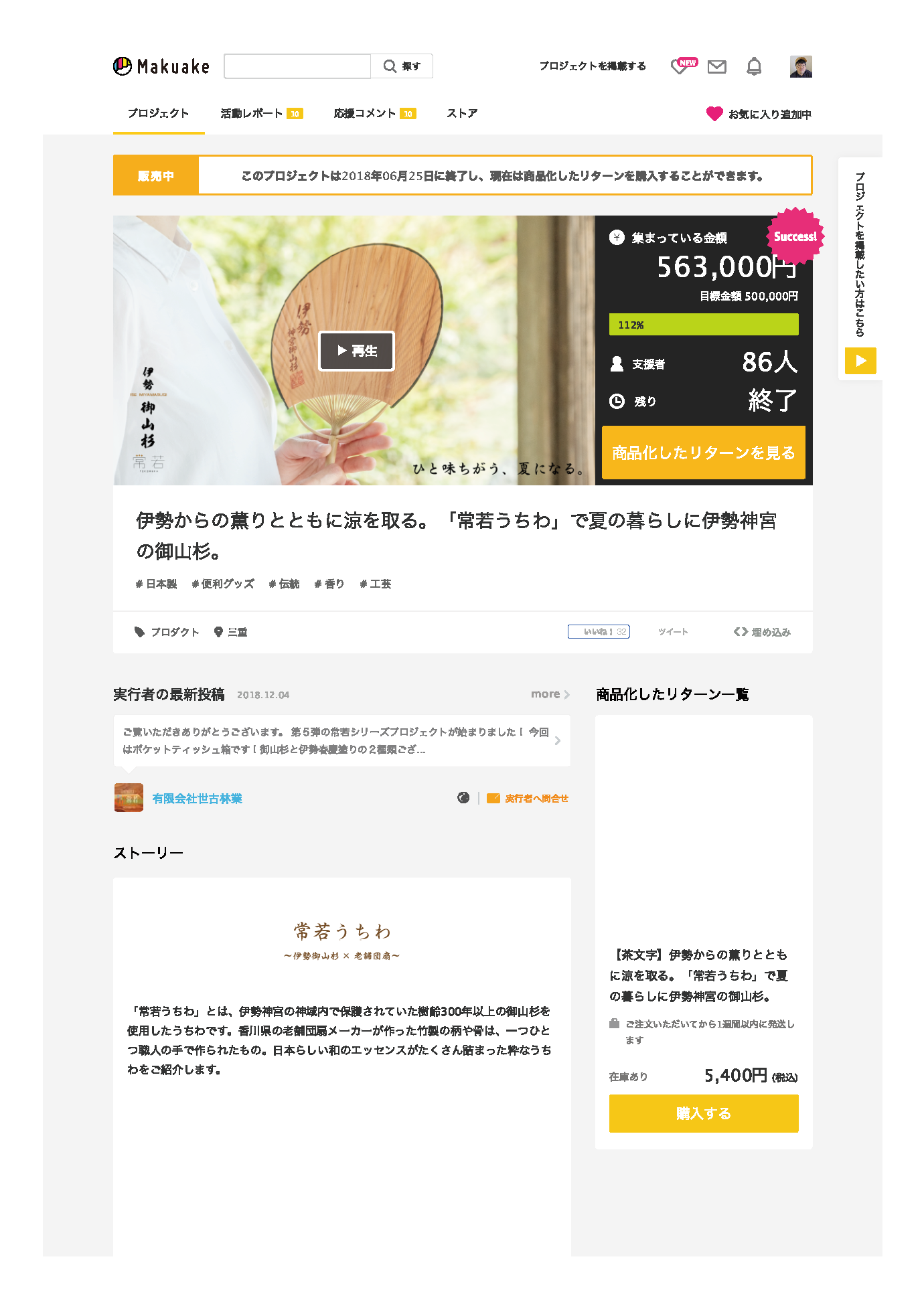Toggle the お気に入り追加中 favorite heart
The image size is (924, 1298).
[x=714, y=114]
